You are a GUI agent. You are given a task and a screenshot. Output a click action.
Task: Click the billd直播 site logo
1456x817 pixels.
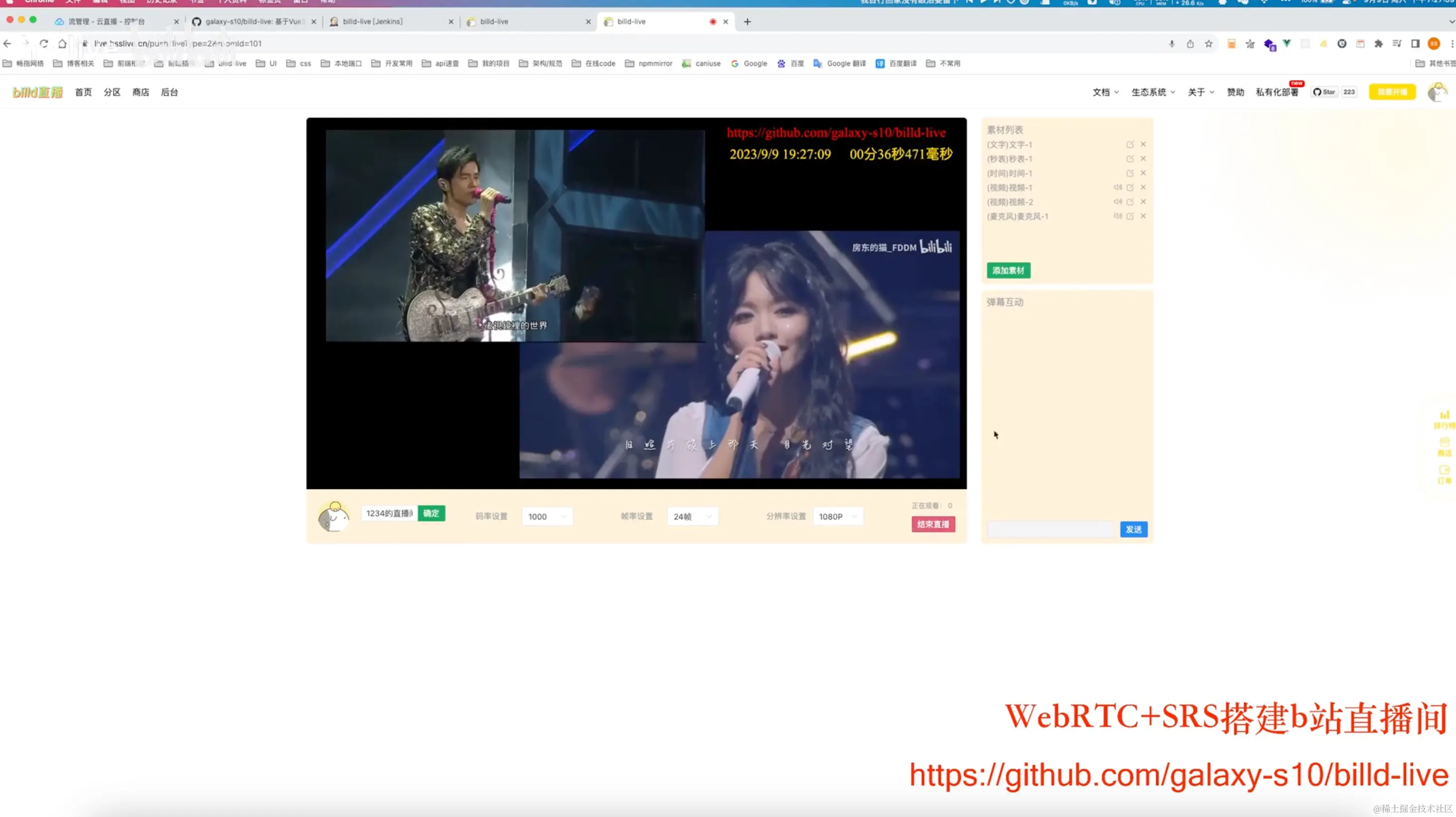[38, 92]
